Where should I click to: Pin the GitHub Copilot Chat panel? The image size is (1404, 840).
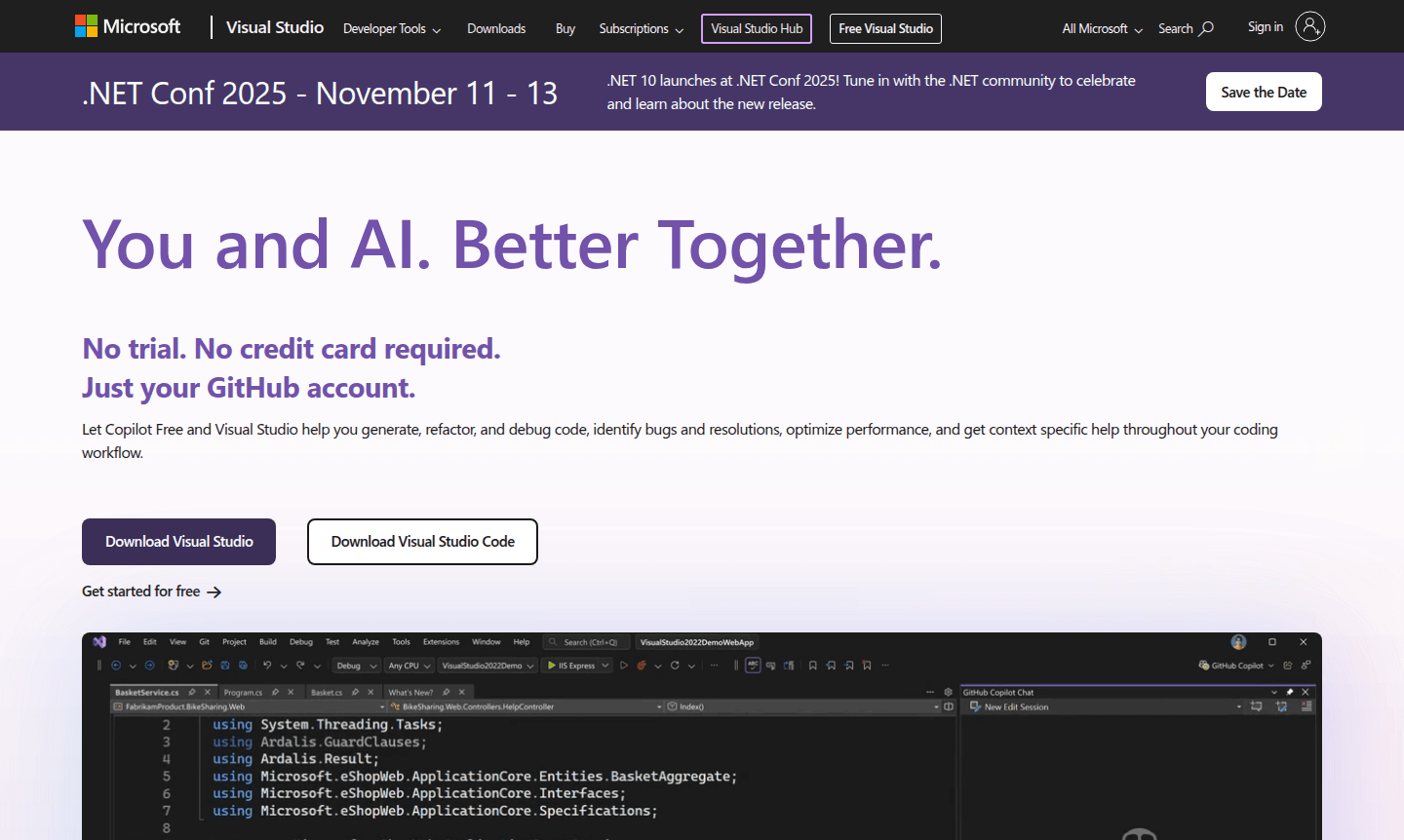tap(1291, 692)
